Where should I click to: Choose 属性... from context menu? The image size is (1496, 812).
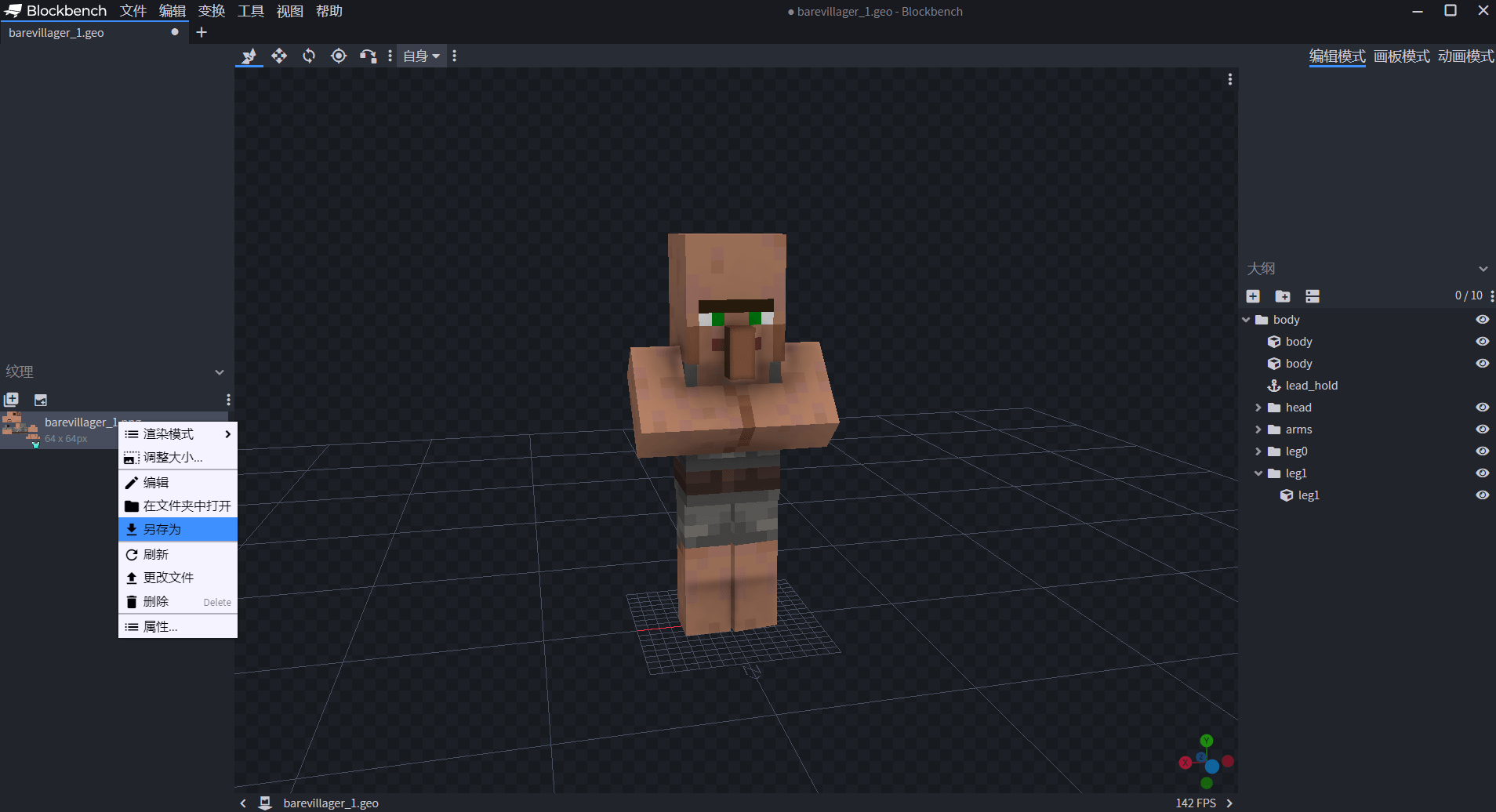(178, 627)
